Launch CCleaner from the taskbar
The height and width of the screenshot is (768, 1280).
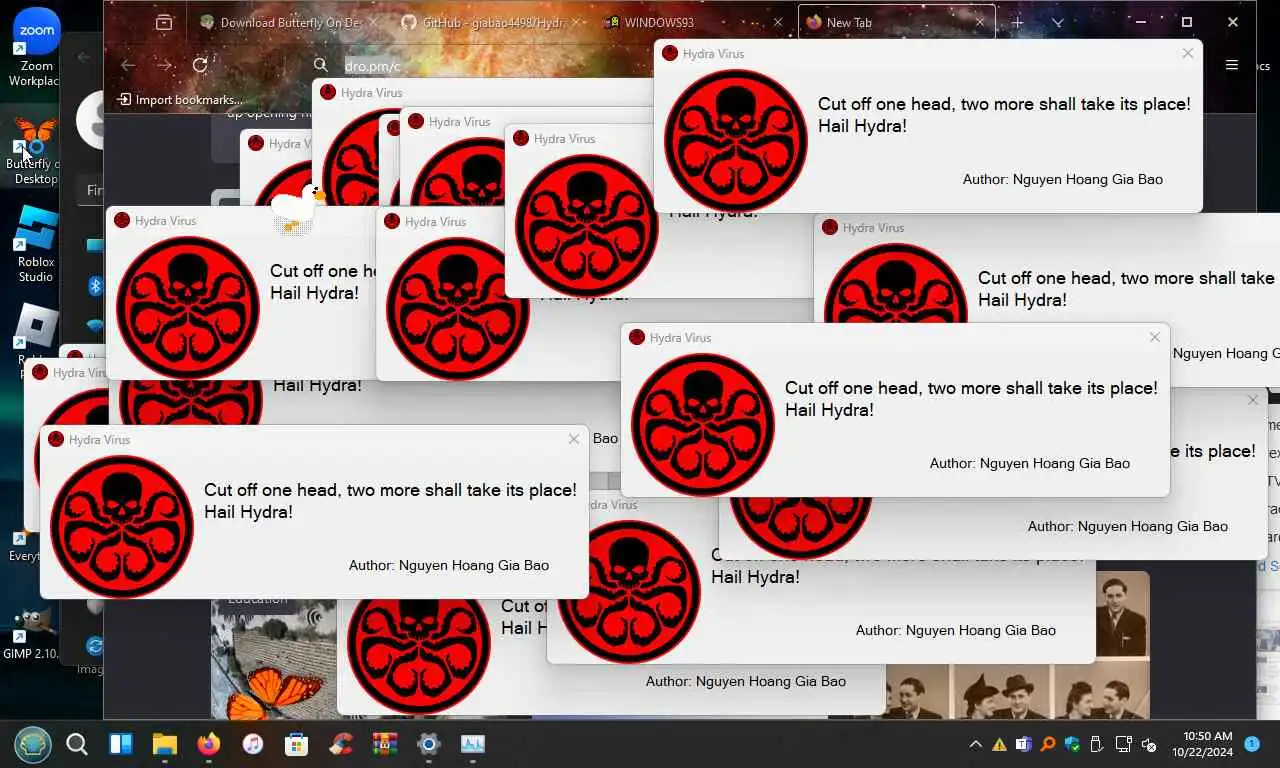(341, 744)
